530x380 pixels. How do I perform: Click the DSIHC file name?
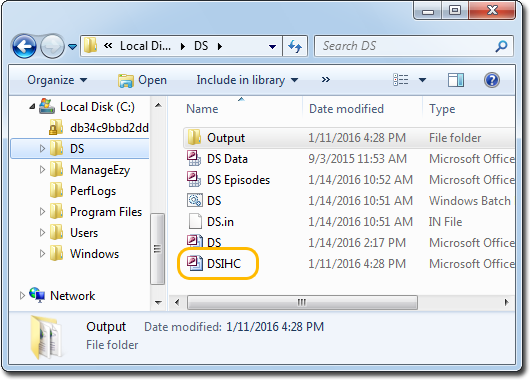pos(224,264)
